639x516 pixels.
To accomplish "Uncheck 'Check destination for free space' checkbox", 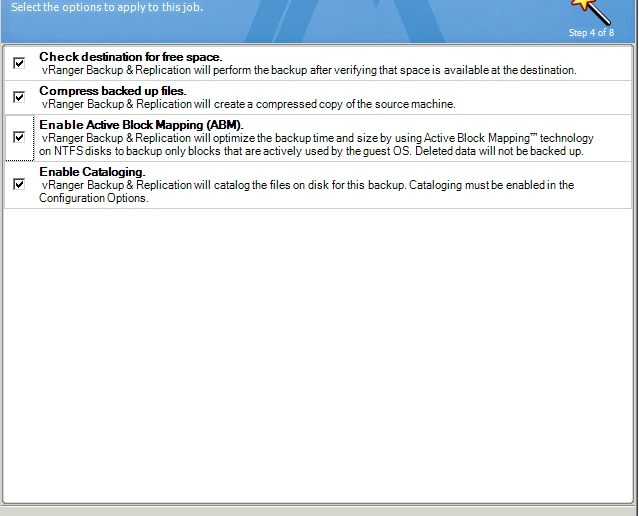I will pyautogui.click(x=19, y=63).
